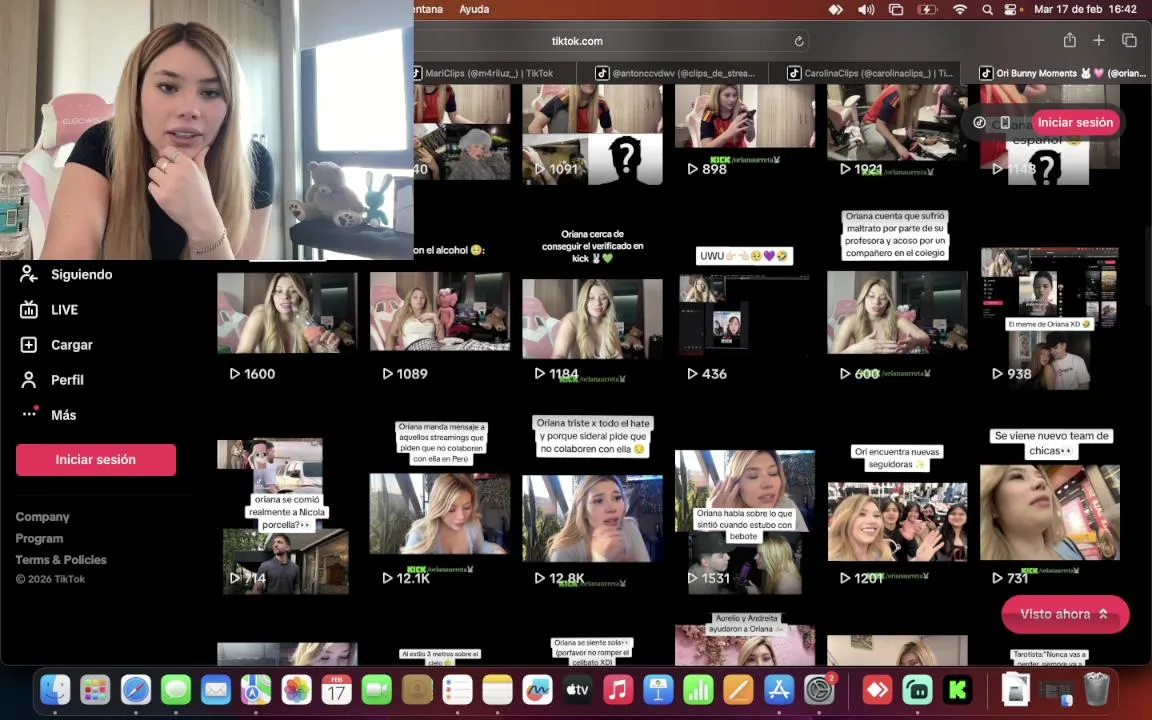1152x720 pixels.
Task: Show the Safari tab overview
Action: point(1129,40)
